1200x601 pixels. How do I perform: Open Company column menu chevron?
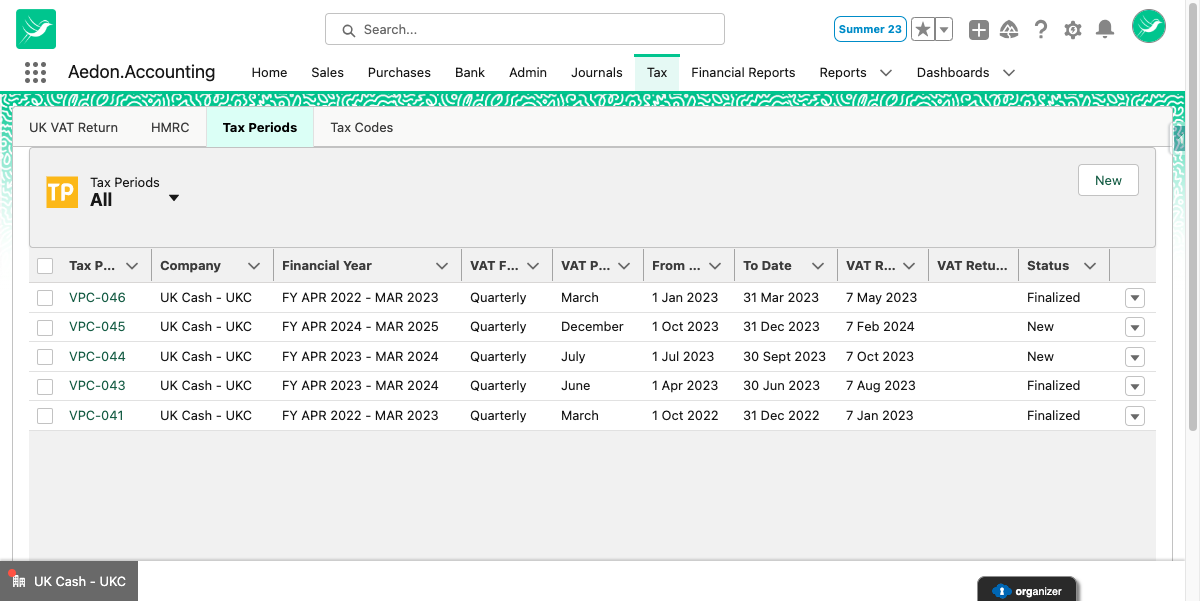(x=254, y=266)
